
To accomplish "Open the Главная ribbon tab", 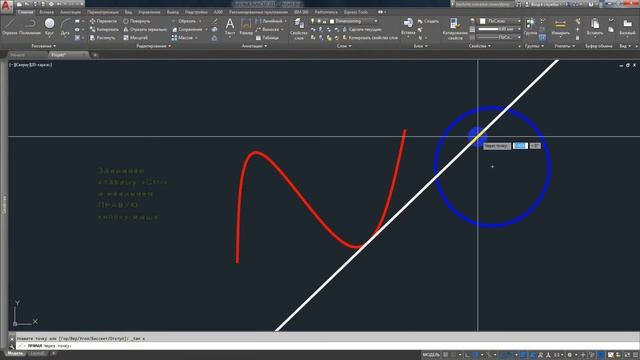I will (x=25, y=12).
